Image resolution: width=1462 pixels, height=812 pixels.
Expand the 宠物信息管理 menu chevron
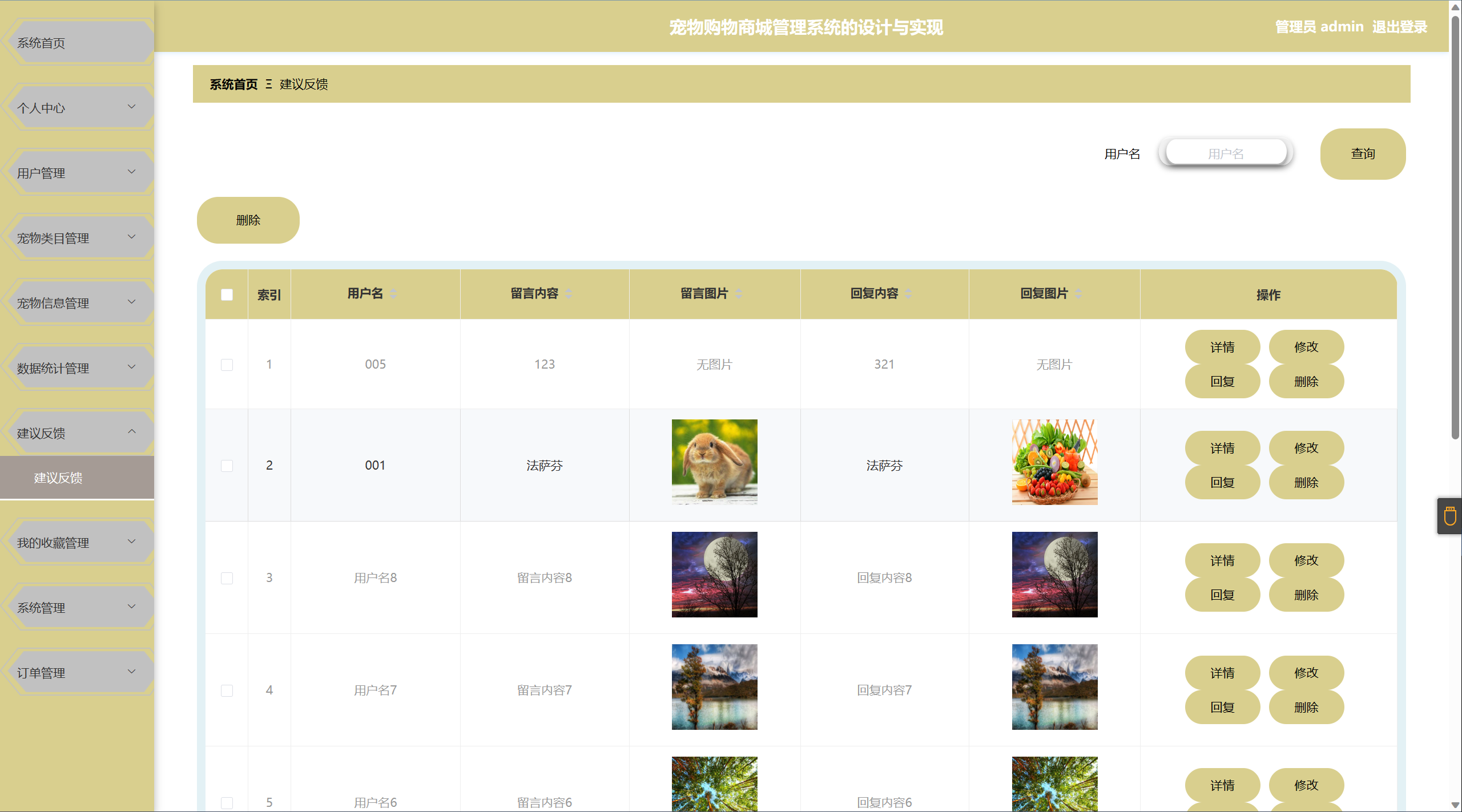click(x=132, y=302)
